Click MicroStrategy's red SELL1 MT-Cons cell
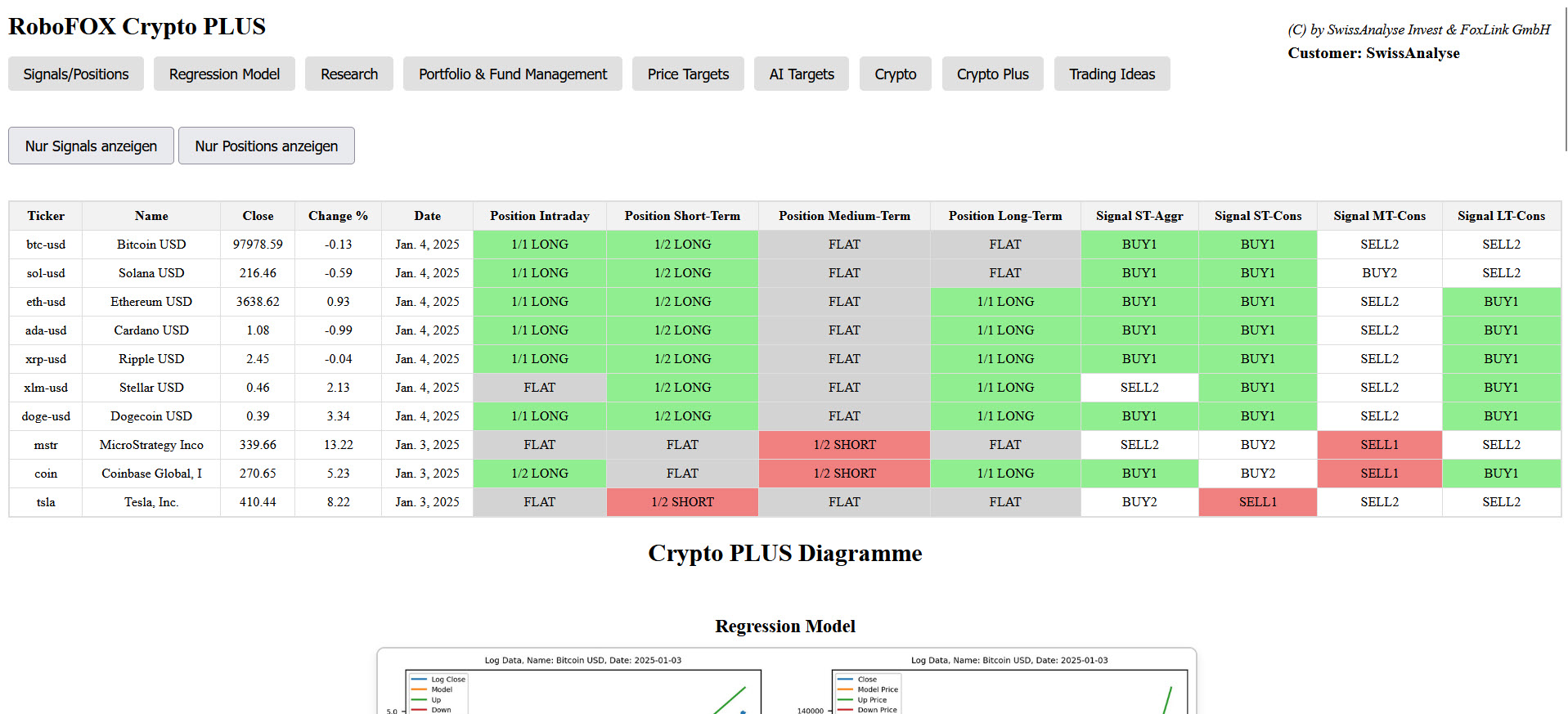 point(1379,445)
